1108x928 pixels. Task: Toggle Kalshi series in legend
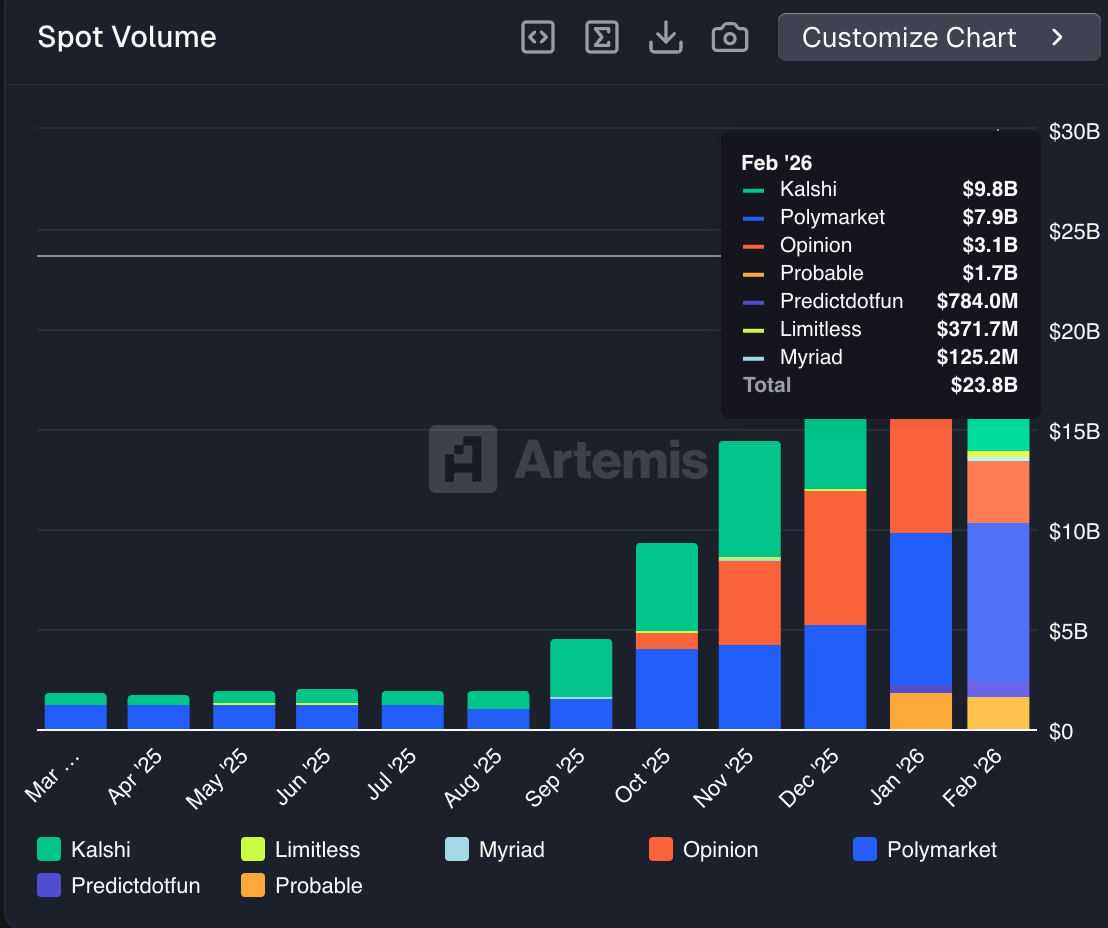pyautogui.click(x=100, y=850)
